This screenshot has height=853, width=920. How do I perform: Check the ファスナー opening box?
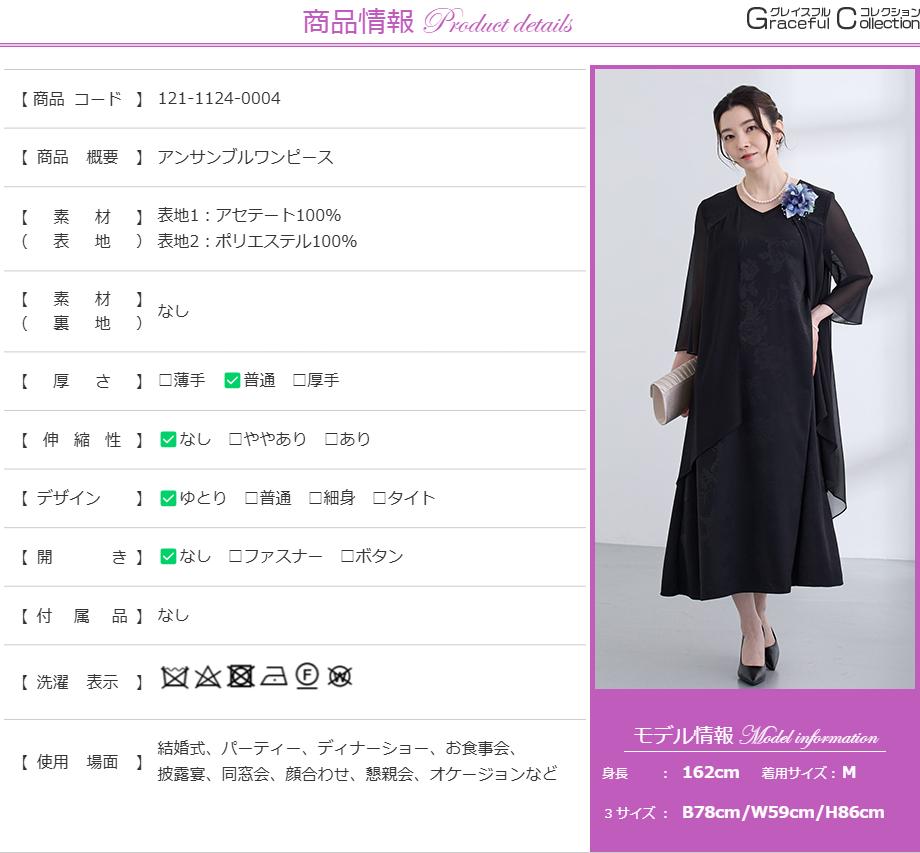coord(235,556)
